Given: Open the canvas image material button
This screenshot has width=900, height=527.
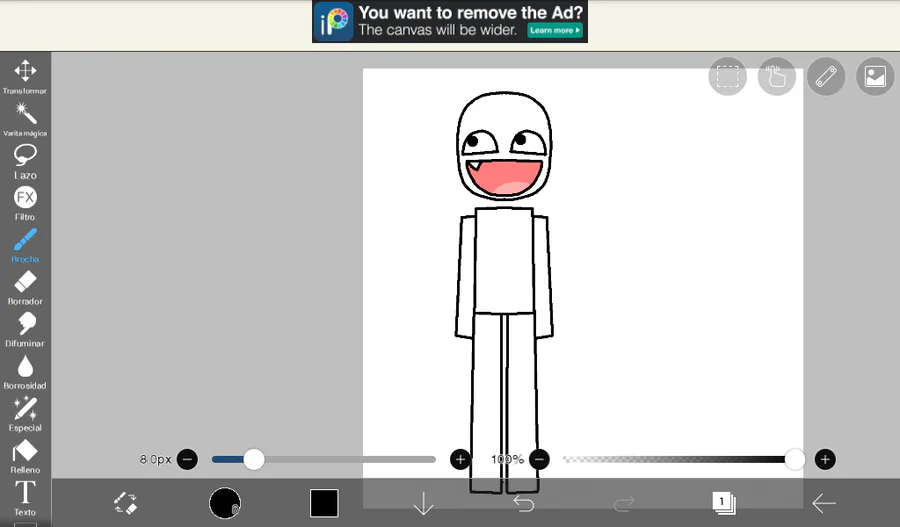Looking at the screenshot, I should coord(875,76).
